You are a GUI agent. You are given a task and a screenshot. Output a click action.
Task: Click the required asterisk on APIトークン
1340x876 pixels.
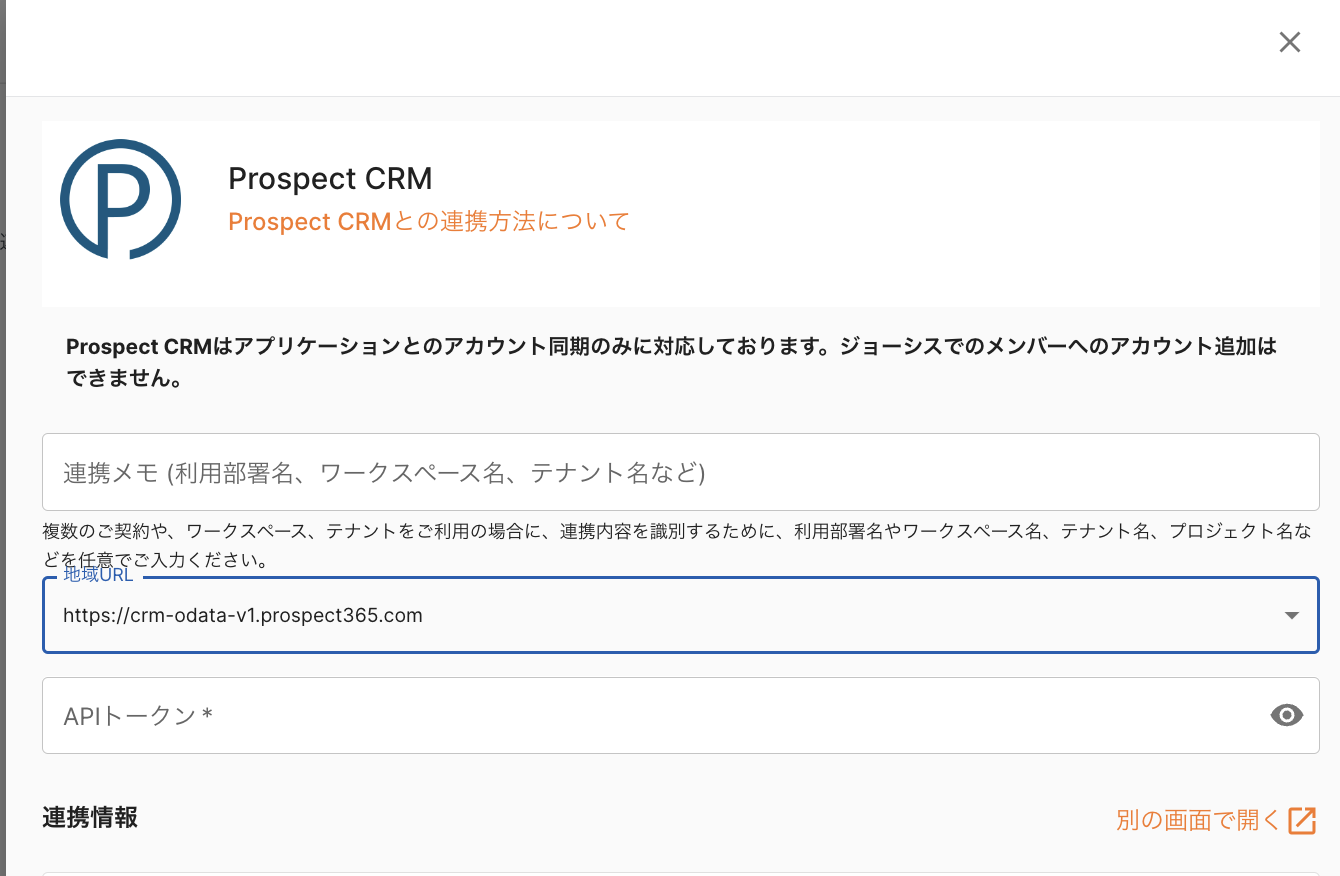pos(207,716)
